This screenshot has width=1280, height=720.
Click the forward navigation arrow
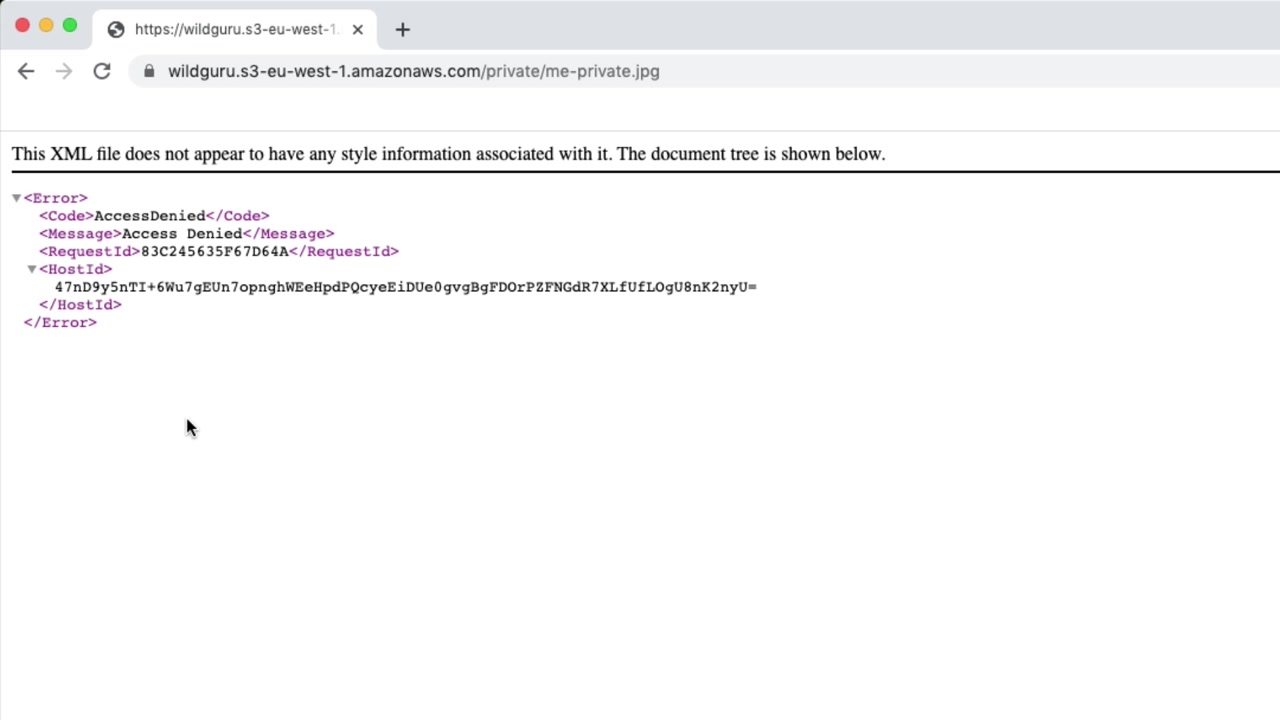tap(64, 71)
